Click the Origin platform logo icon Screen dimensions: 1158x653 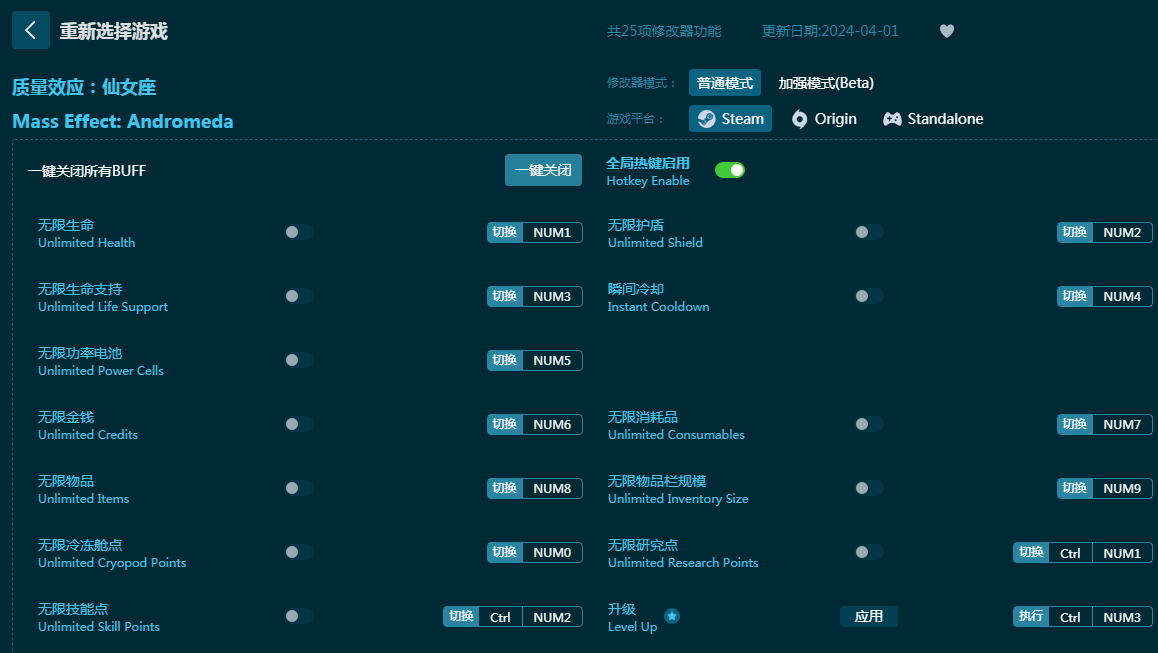[799, 119]
